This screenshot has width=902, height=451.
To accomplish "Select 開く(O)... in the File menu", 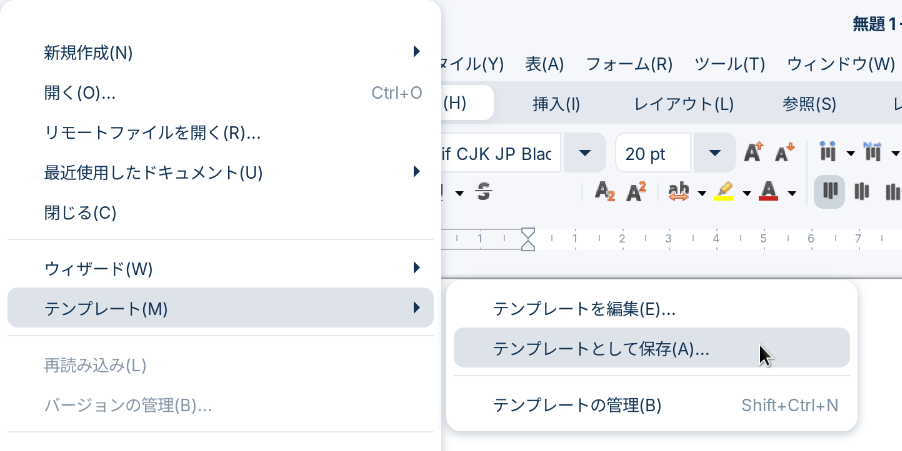I will [x=220, y=93].
